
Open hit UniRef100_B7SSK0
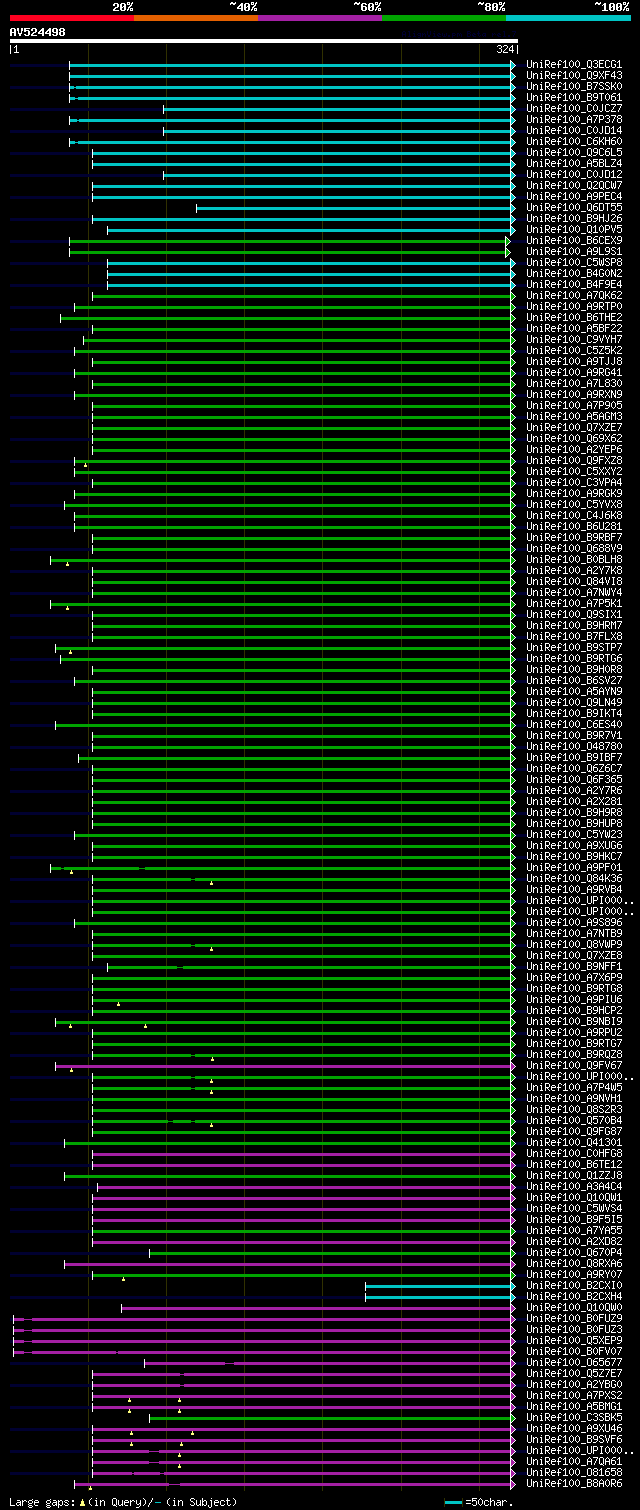(574, 87)
